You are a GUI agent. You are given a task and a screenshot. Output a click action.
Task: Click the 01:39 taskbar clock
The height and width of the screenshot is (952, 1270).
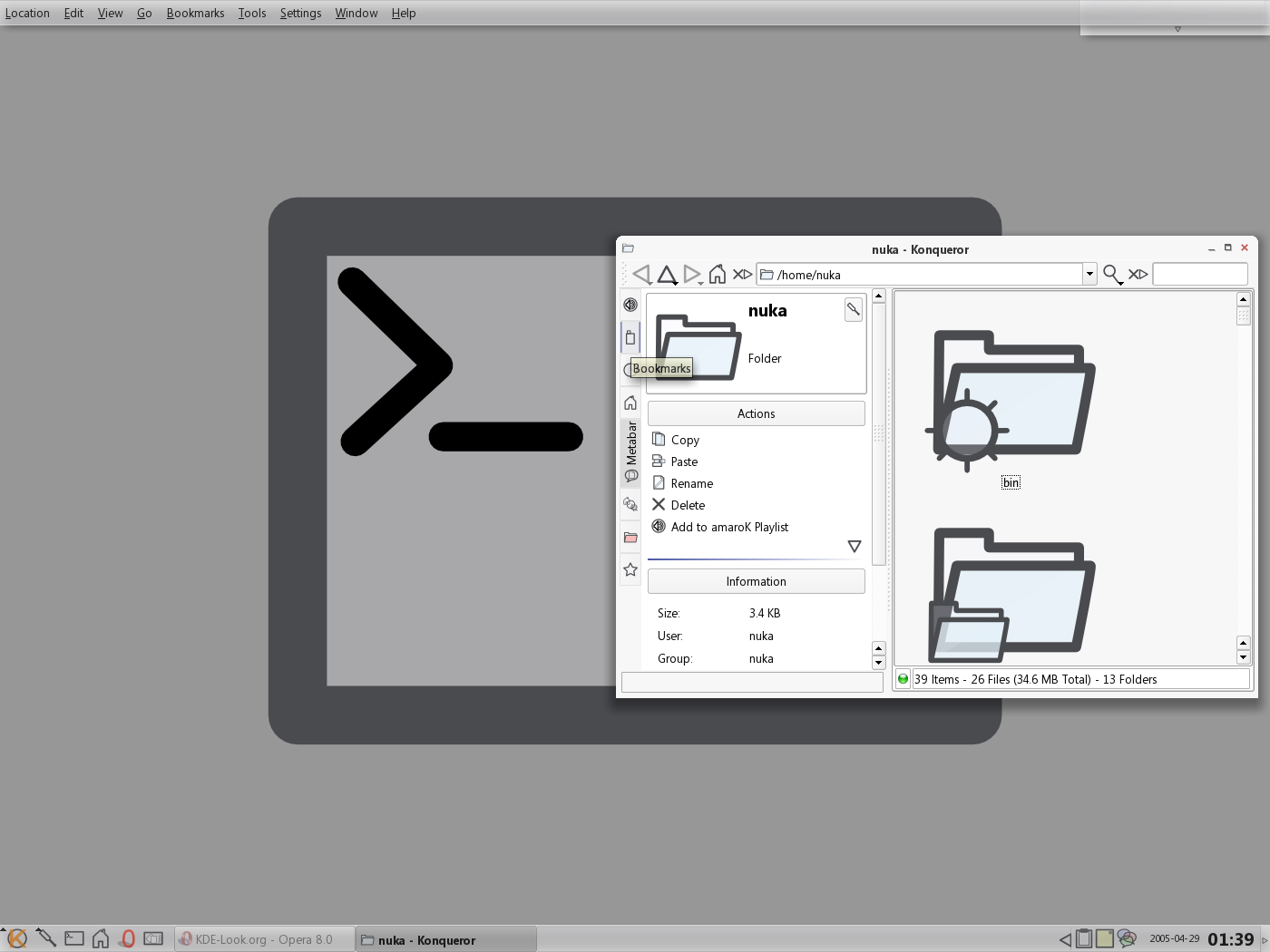pyautogui.click(x=1230, y=939)
